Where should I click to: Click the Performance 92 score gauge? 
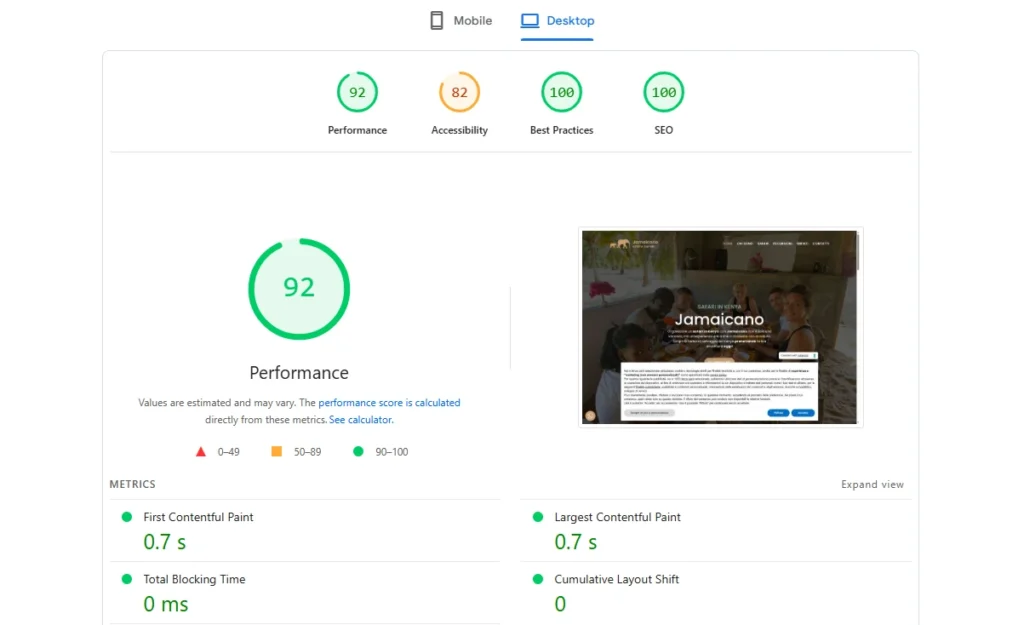357,93
